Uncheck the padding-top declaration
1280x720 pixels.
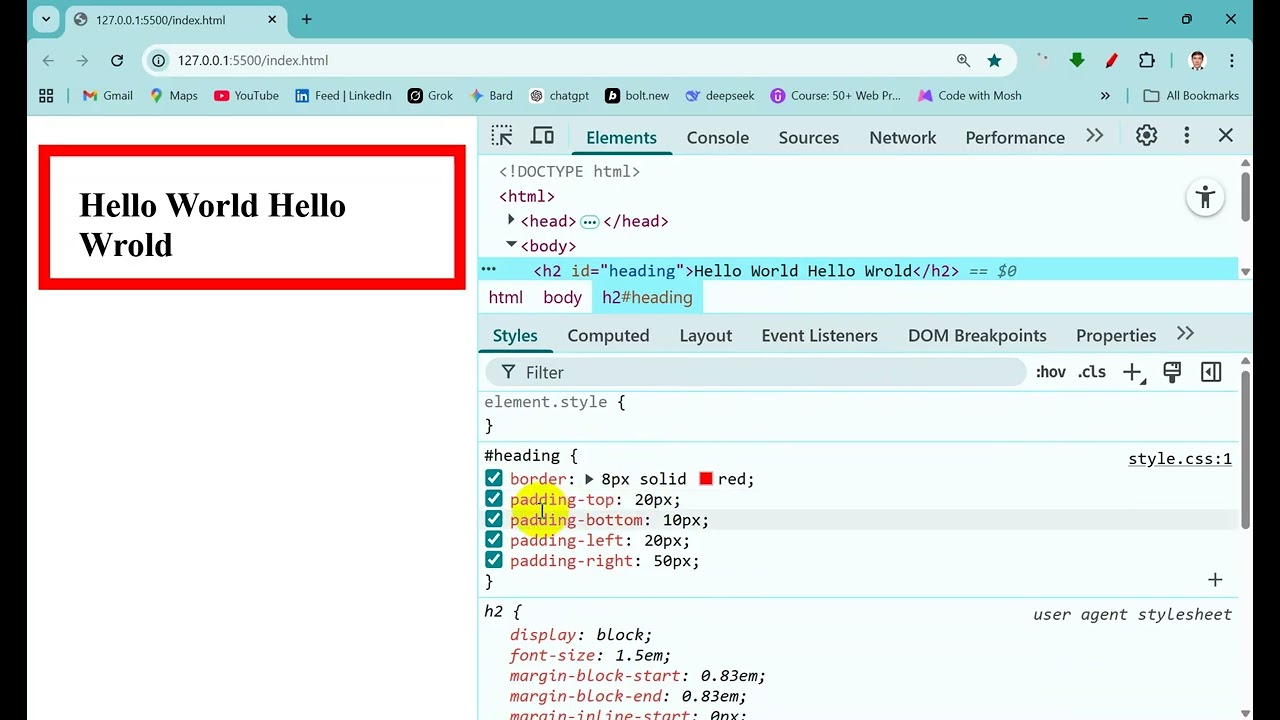pyautogui.click(x=494, y=498)
